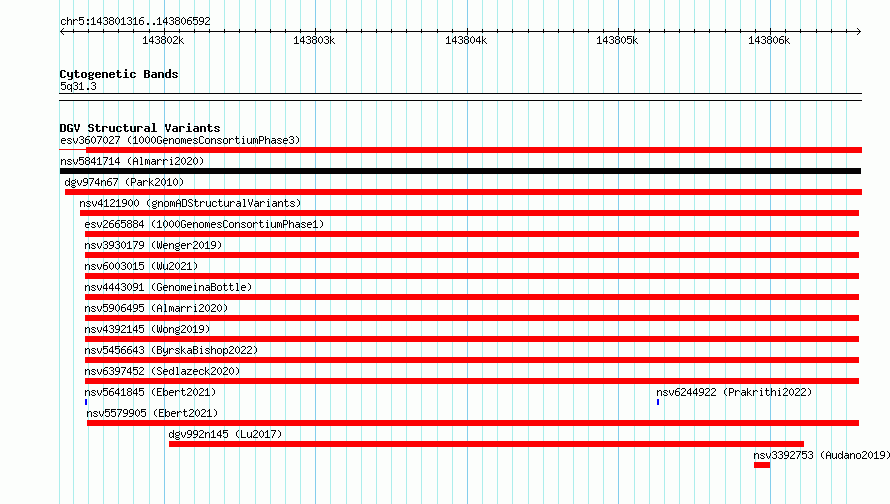Open the dgv974n67 (Park2010) variant label
The height and width of the screenshot is (504, 890).
pyautogui.click(x=124, y=182)
